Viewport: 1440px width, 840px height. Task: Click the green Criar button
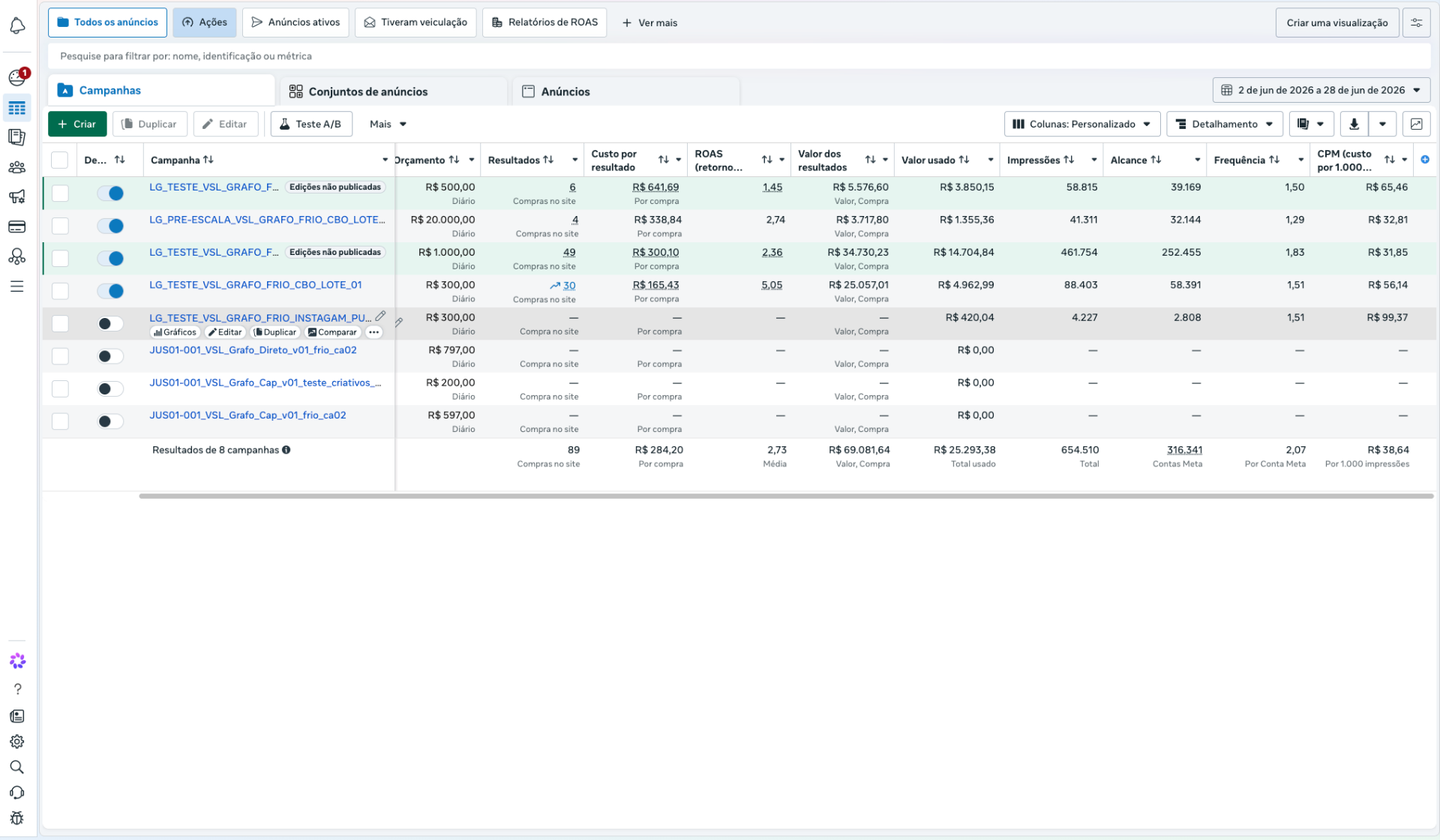77,124
